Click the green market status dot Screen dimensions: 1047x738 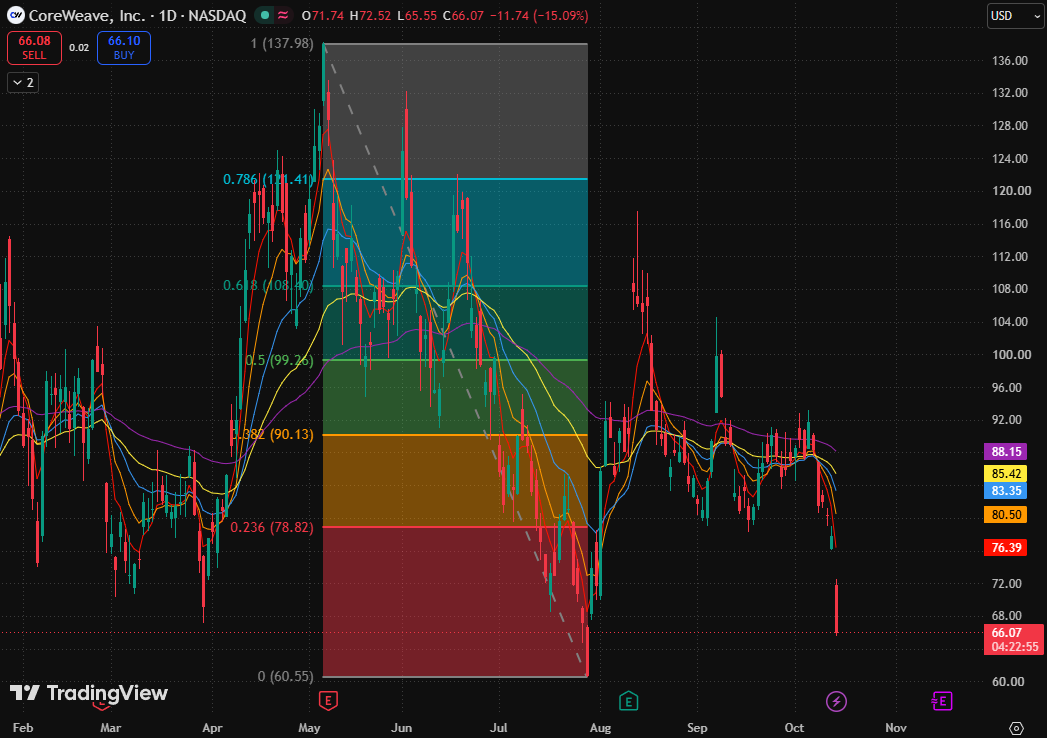(x=264, y=15)
